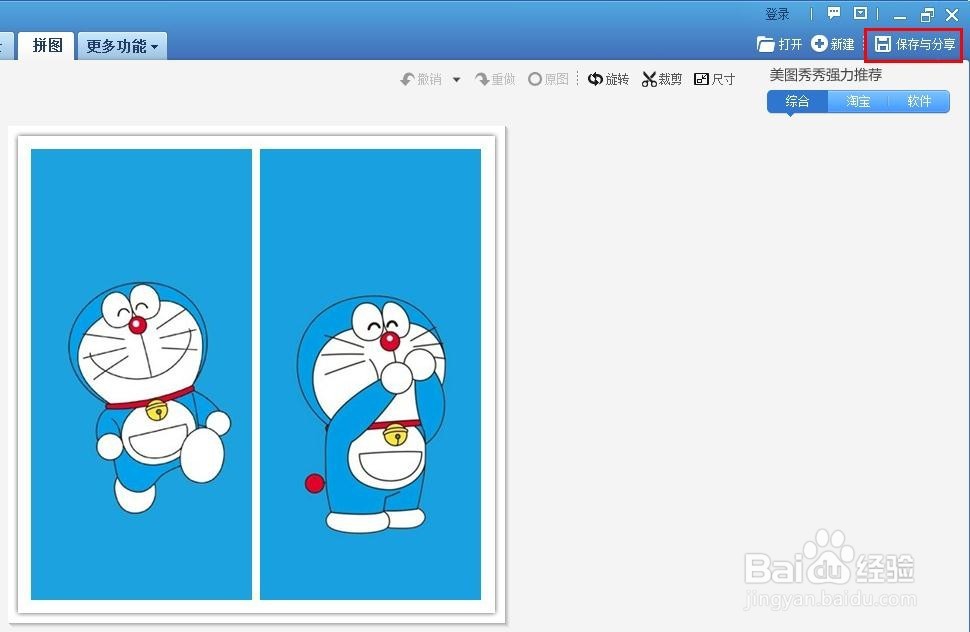Image resolution: width=970 pixels, height=632 pixels.
Task: Click the 登录 login link
Action: point(777,14)
